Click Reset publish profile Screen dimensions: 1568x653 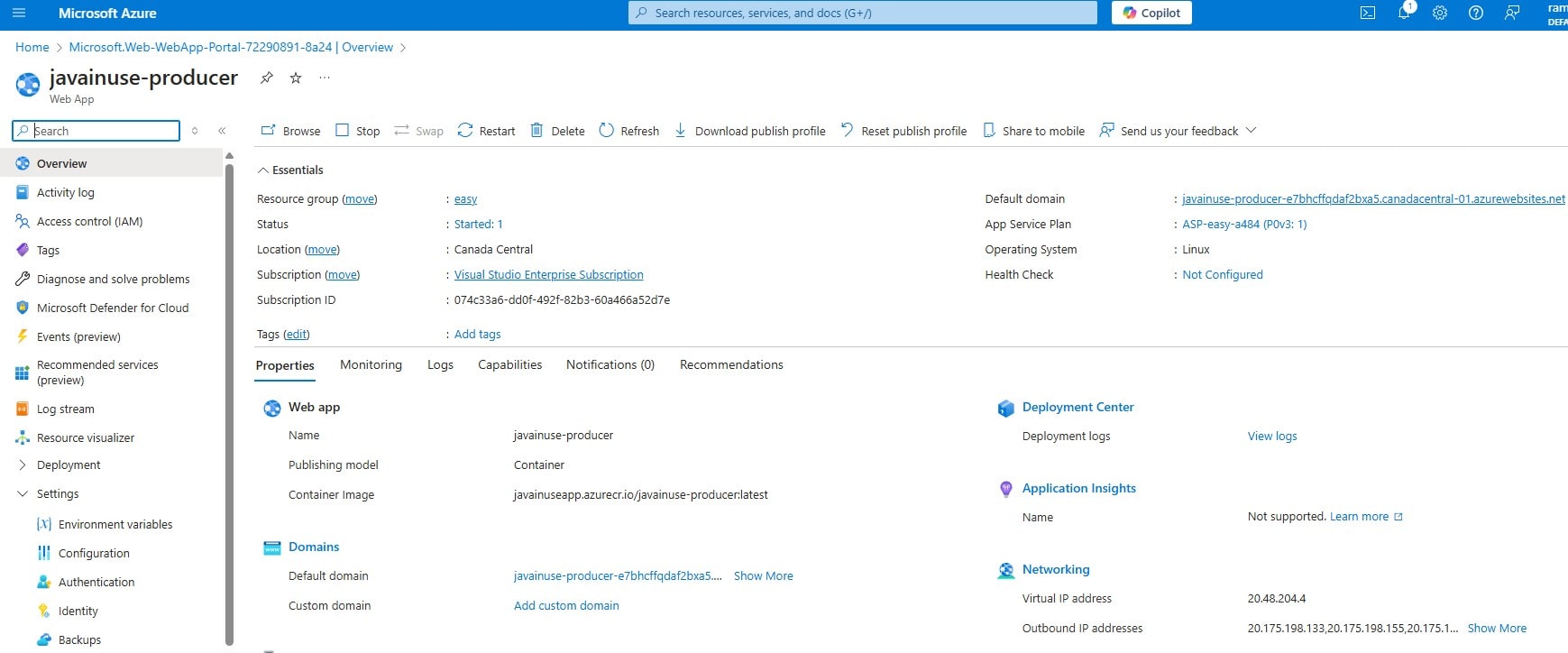[903, 131]
